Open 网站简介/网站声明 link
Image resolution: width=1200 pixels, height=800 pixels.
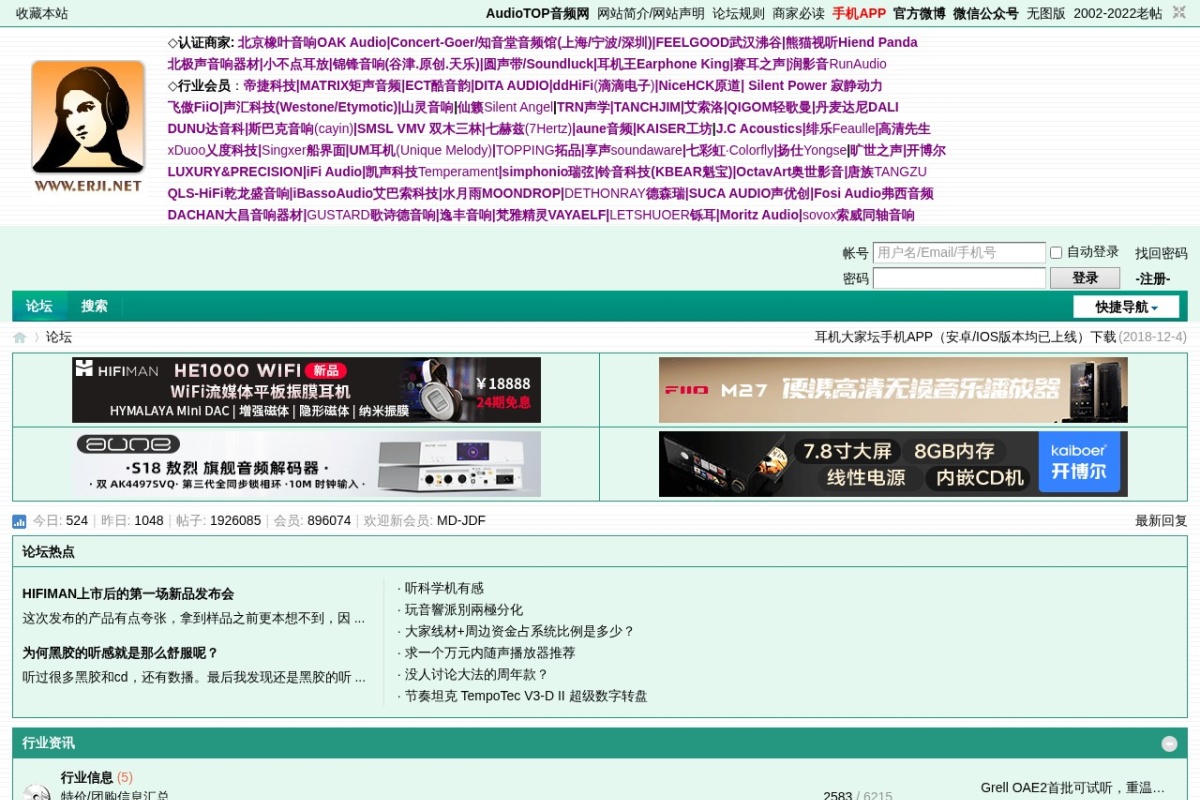coord(651,13)
